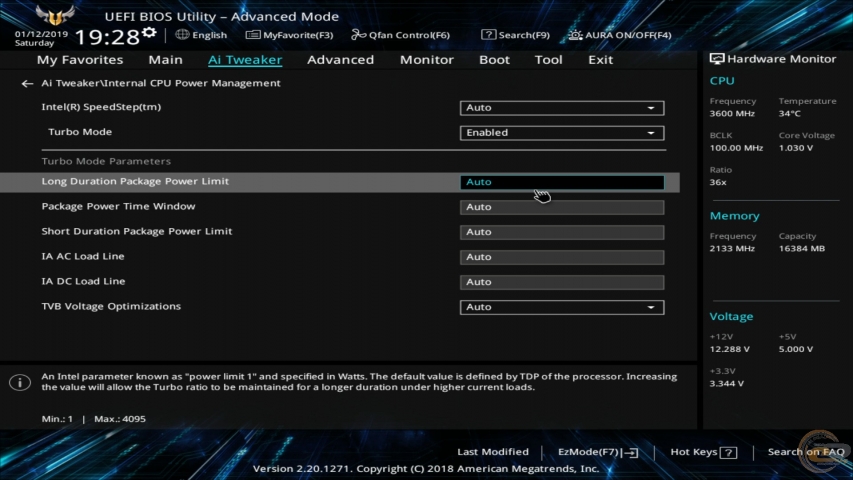Click the Core Voltage value 1.030 V
Image resolution: width=853 pixels, height=480 pixels.
[x=795, y=148]
